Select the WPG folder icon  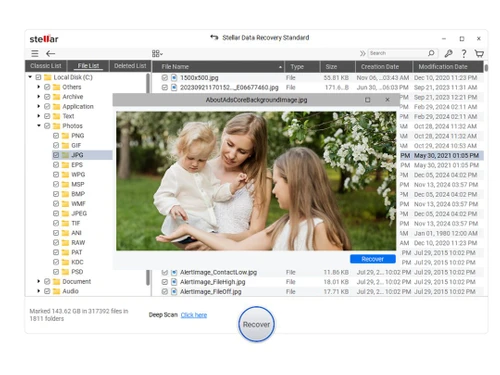point(65,174)
